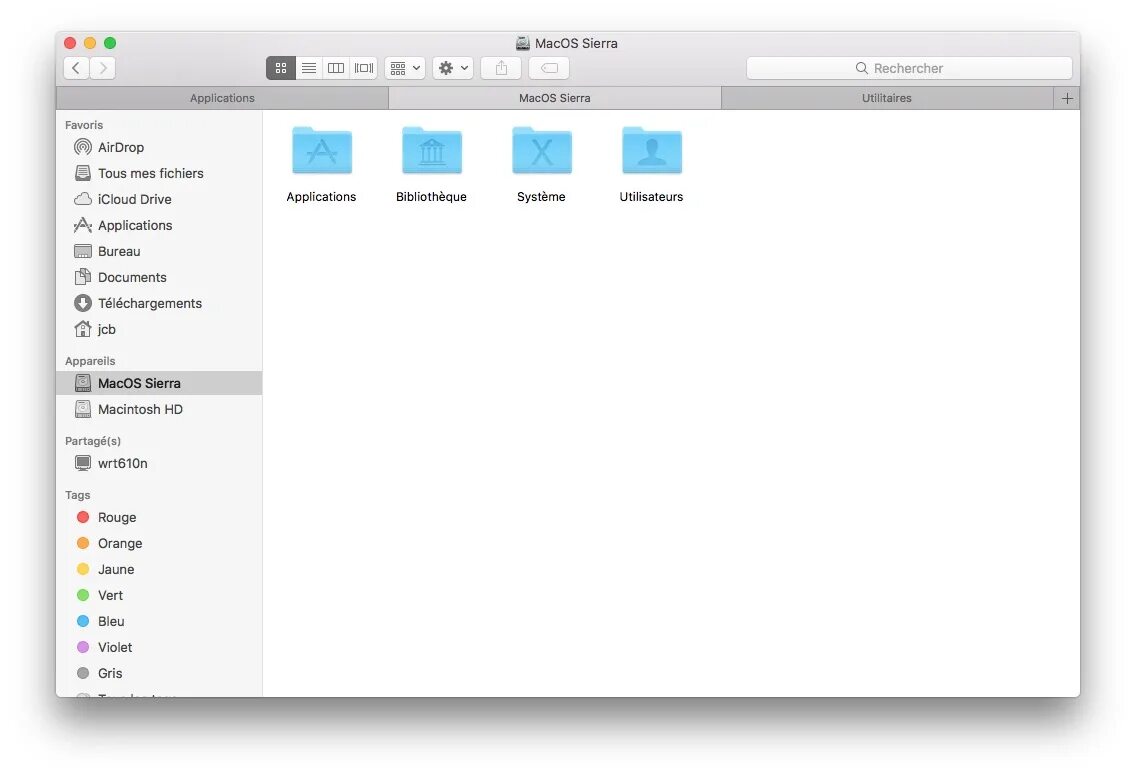This screenshot has height=777, width=1136.
Task: Click the Appareils sidebar section header
Action: pos(90,361)
